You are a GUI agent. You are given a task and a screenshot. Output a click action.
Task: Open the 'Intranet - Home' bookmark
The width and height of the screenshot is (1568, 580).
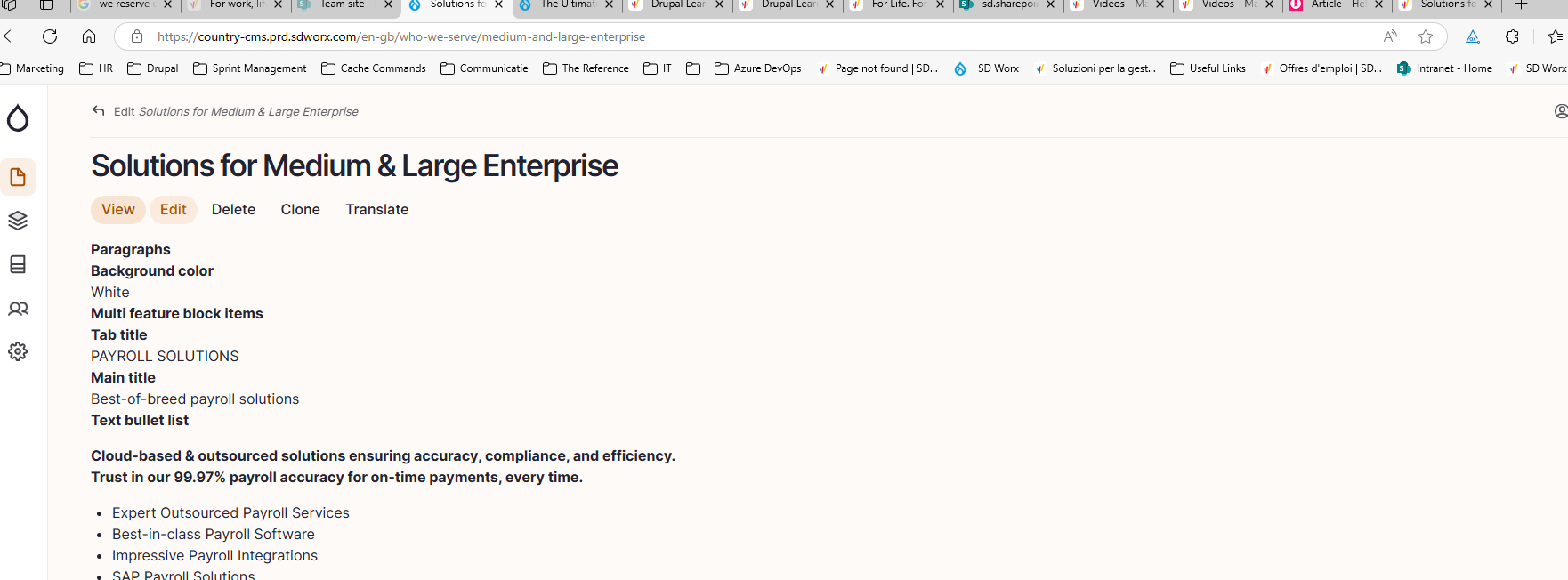[x=1445, y=68]
